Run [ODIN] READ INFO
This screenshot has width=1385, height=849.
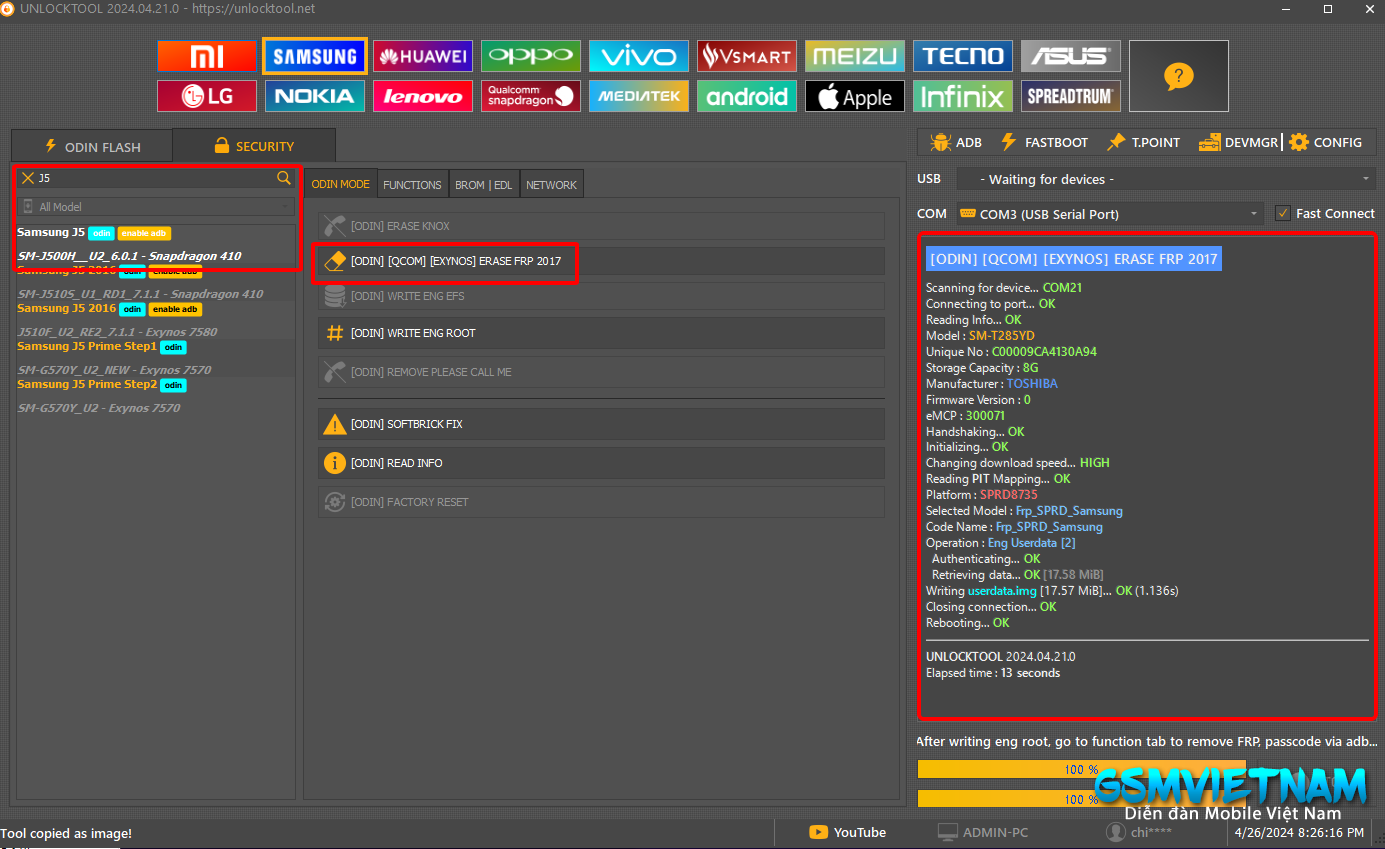pyautogui.click(x=601, y=463)
